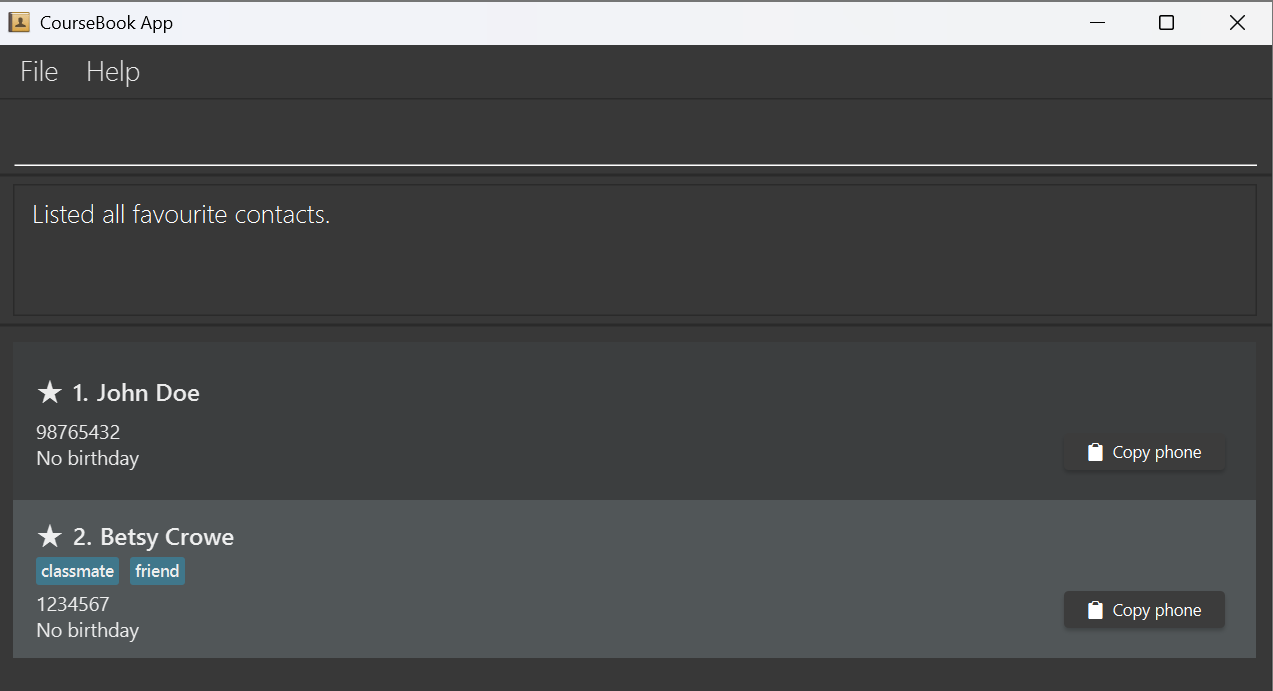Click the 'friend' tag on Betsy Crowe
This screenshot has width=1273, height=691.
pos(157,571)
